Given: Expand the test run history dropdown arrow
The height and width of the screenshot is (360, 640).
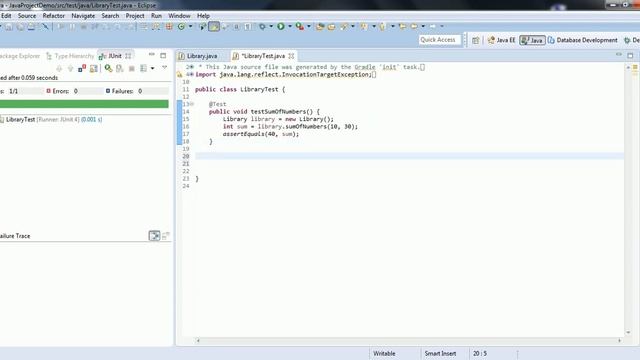Looking at the screenshot, I should coord(152,68).
